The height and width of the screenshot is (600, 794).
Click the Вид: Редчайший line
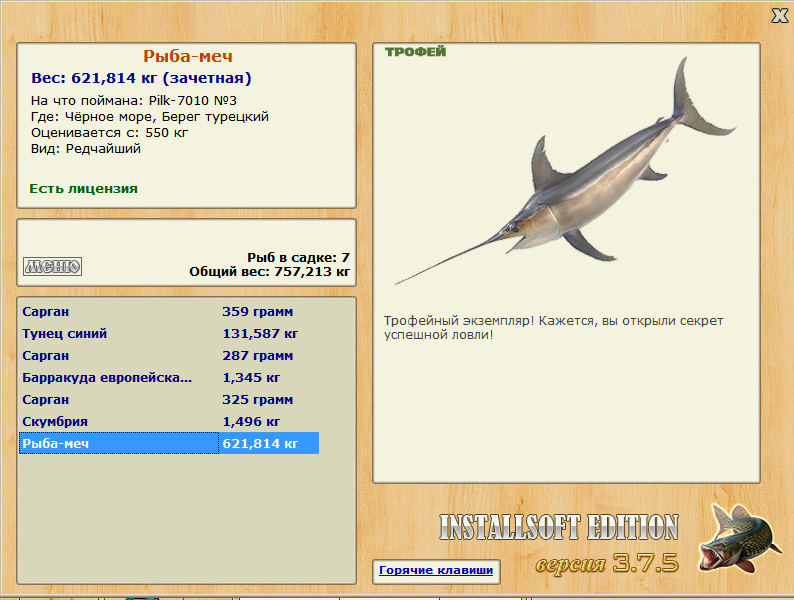tap(86, 149)
